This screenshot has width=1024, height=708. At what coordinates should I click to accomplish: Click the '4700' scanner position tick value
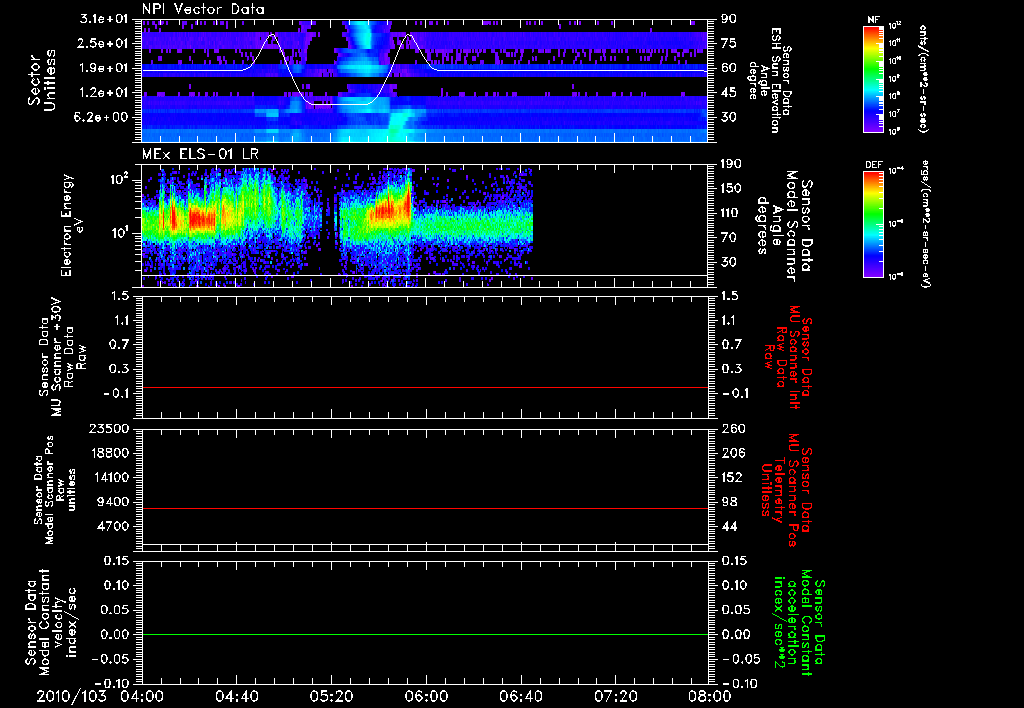[x=112, y=526]
